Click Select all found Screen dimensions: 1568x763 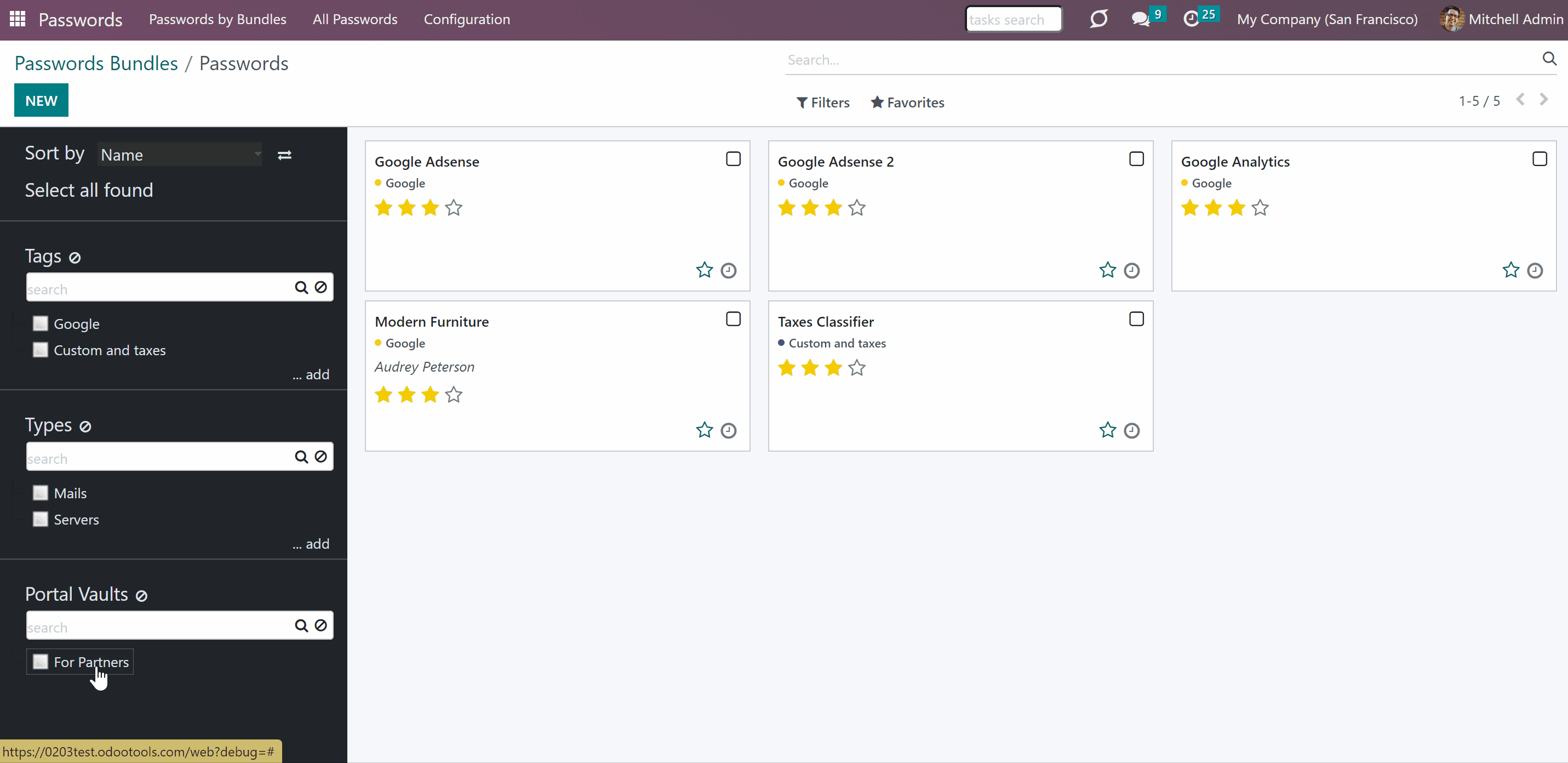[x=89, y=190]
